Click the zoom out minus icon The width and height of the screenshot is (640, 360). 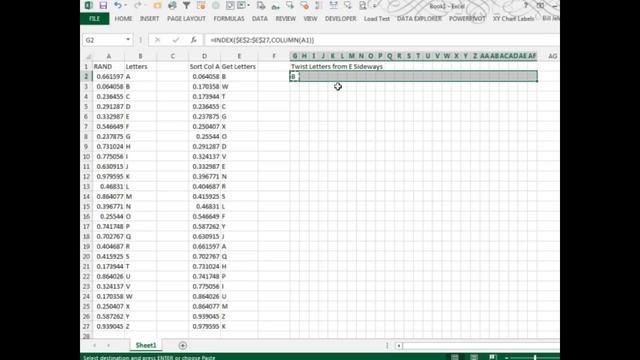(507, 358)
